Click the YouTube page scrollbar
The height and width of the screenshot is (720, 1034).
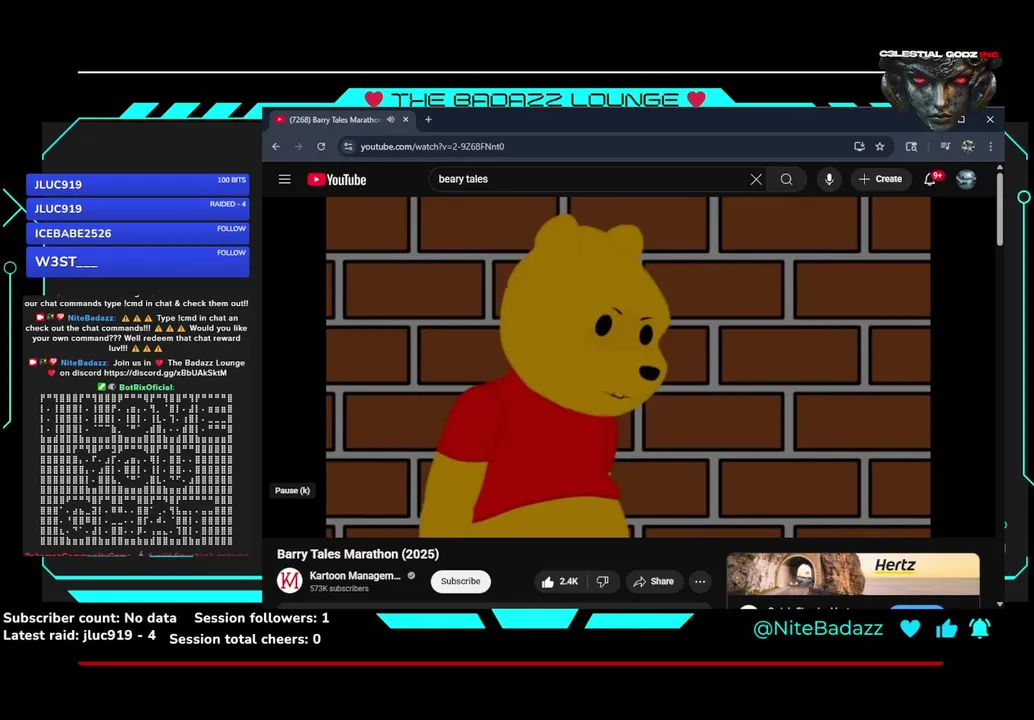pyautogui.click(x=1000, y=210)
